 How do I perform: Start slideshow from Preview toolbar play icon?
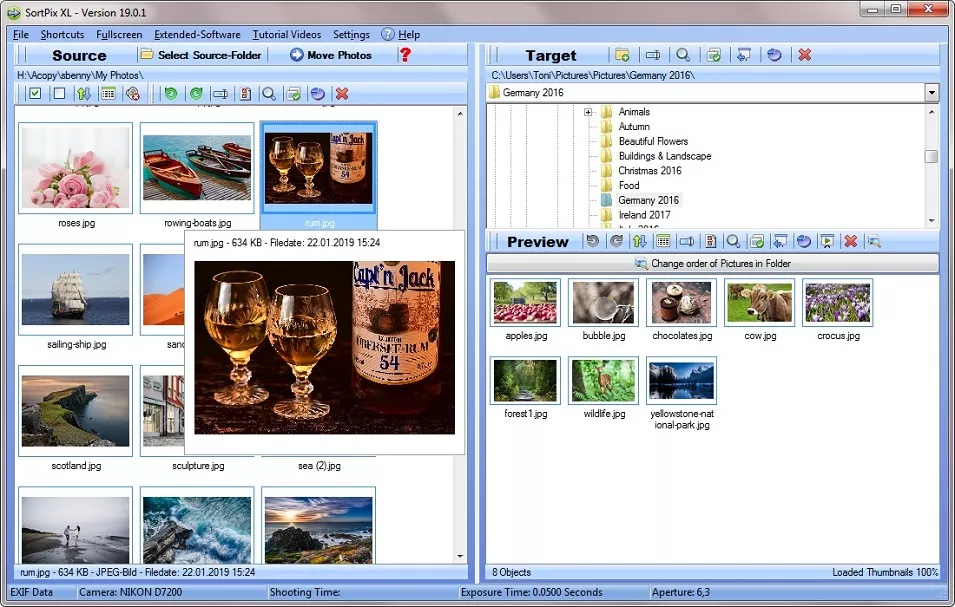[827, 242]
